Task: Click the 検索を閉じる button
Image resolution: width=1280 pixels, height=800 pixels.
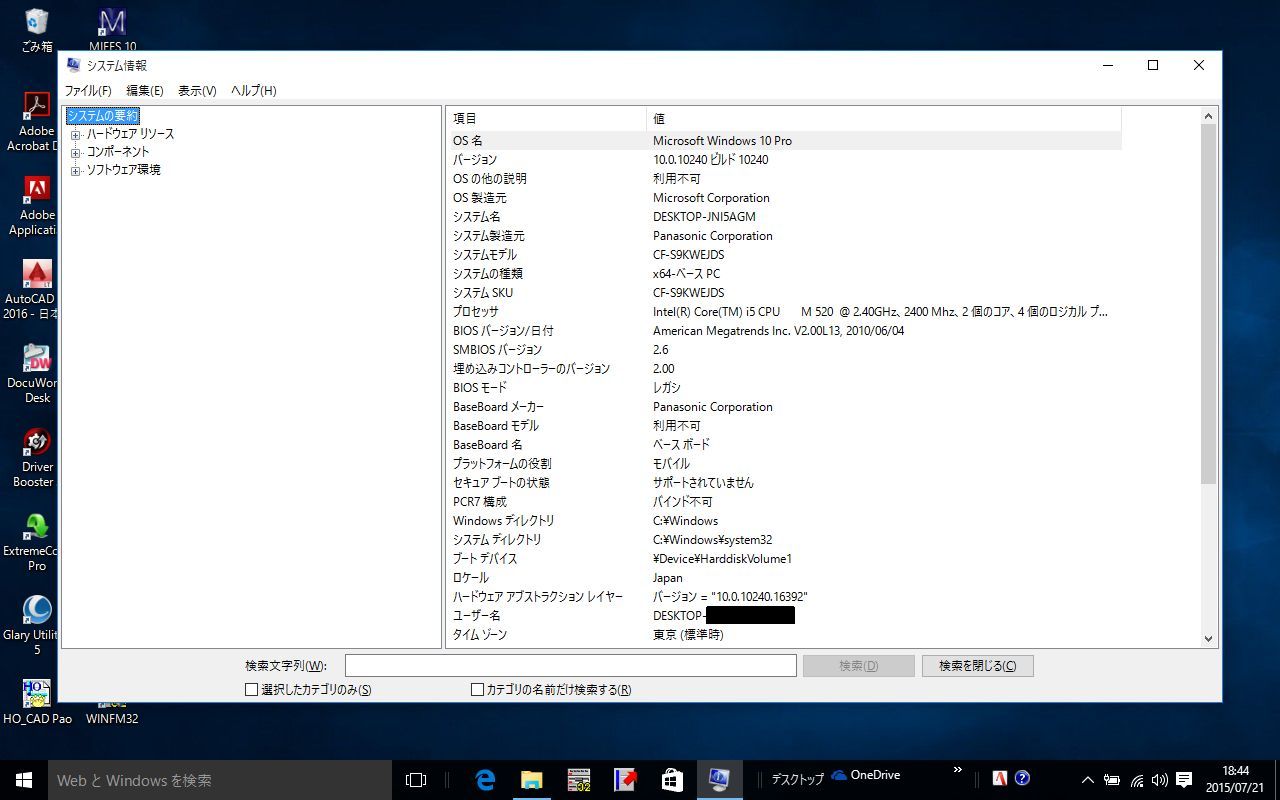Action: 977,666
